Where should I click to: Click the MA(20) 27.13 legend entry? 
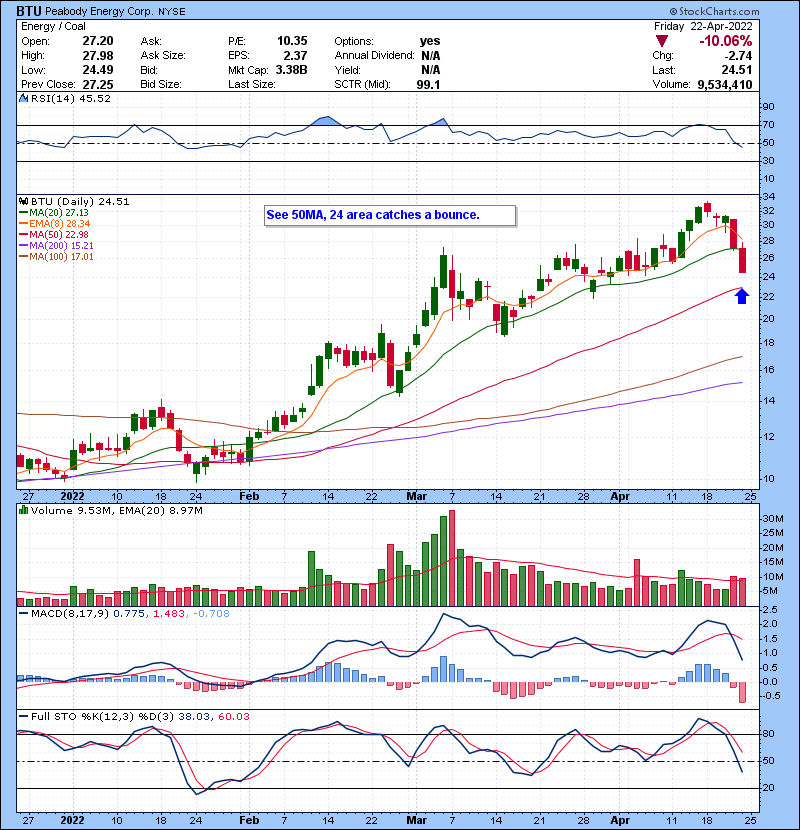[53, 213]
